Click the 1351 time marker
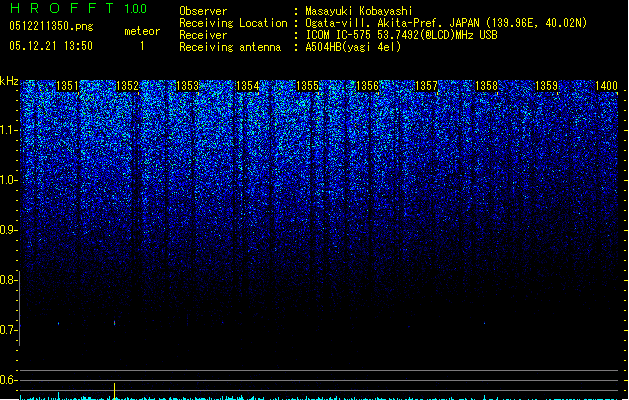 [x=67, y=86]
